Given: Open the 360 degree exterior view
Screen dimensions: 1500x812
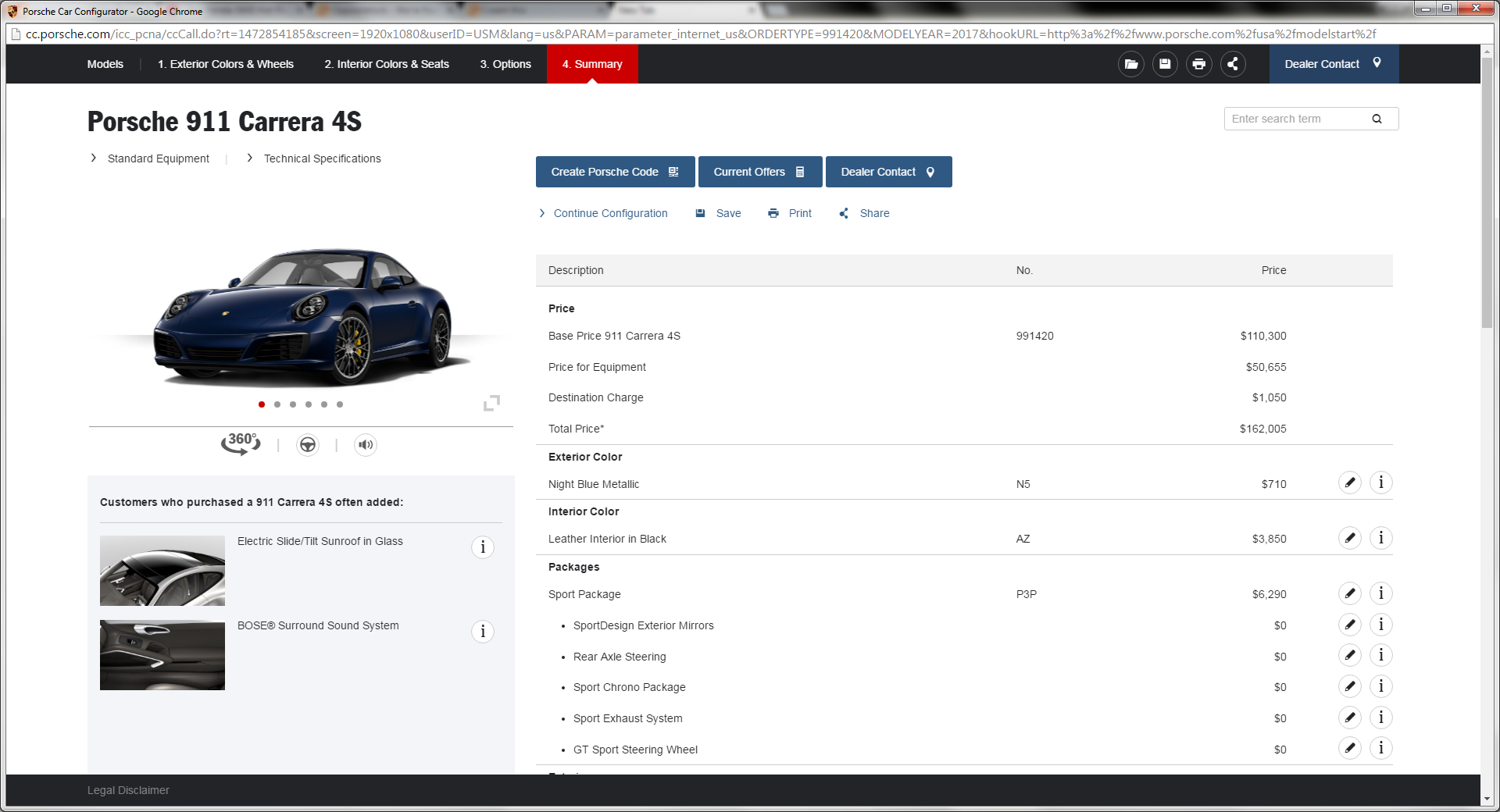Looking at the screenshot, I should tap(241, 443).
